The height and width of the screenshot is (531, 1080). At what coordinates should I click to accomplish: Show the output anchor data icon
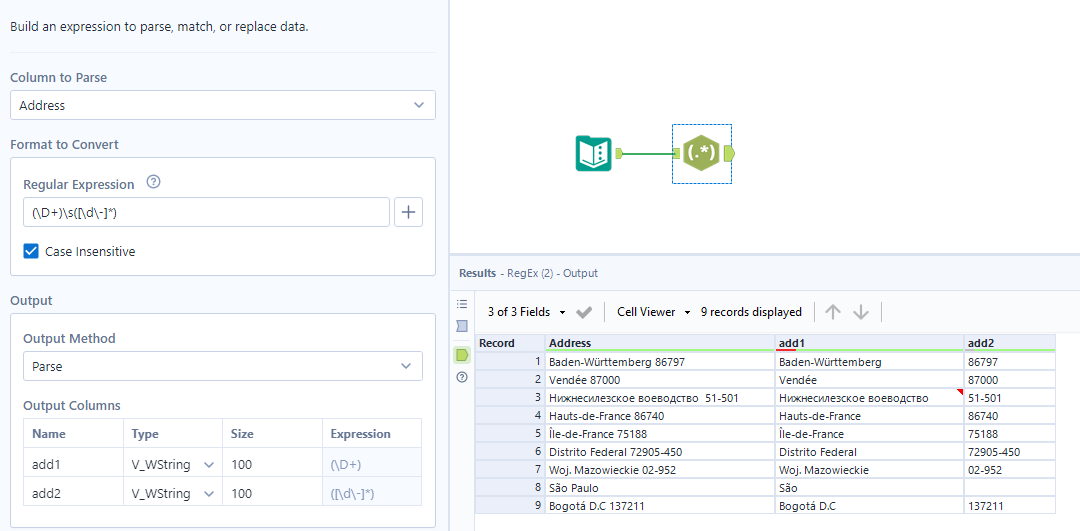point(462,355)
